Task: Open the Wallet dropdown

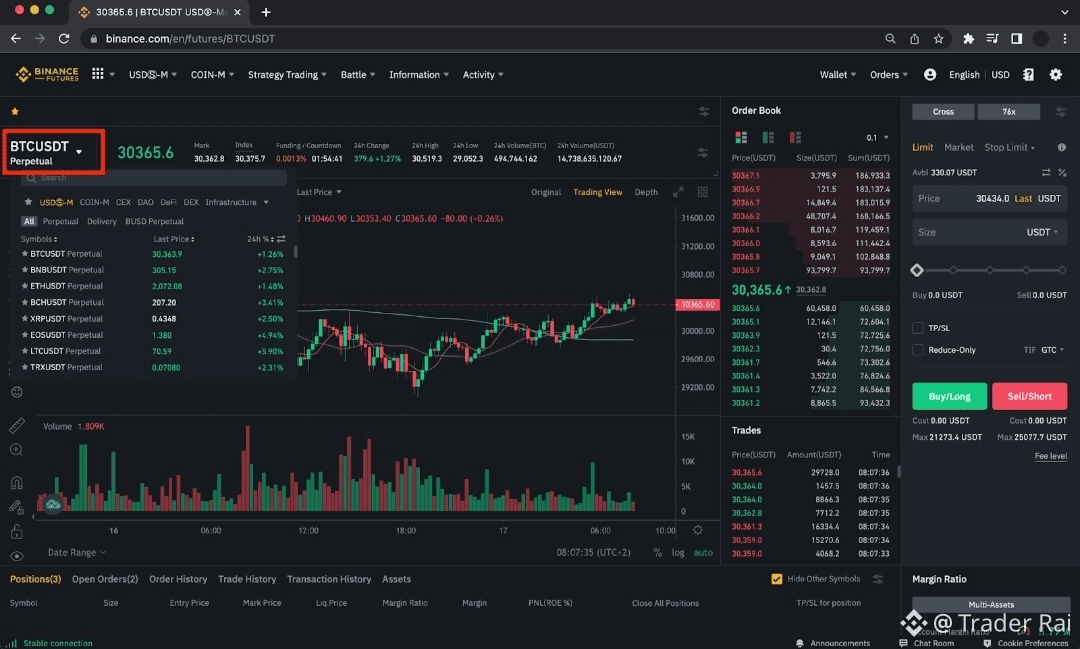Action: 838,74
